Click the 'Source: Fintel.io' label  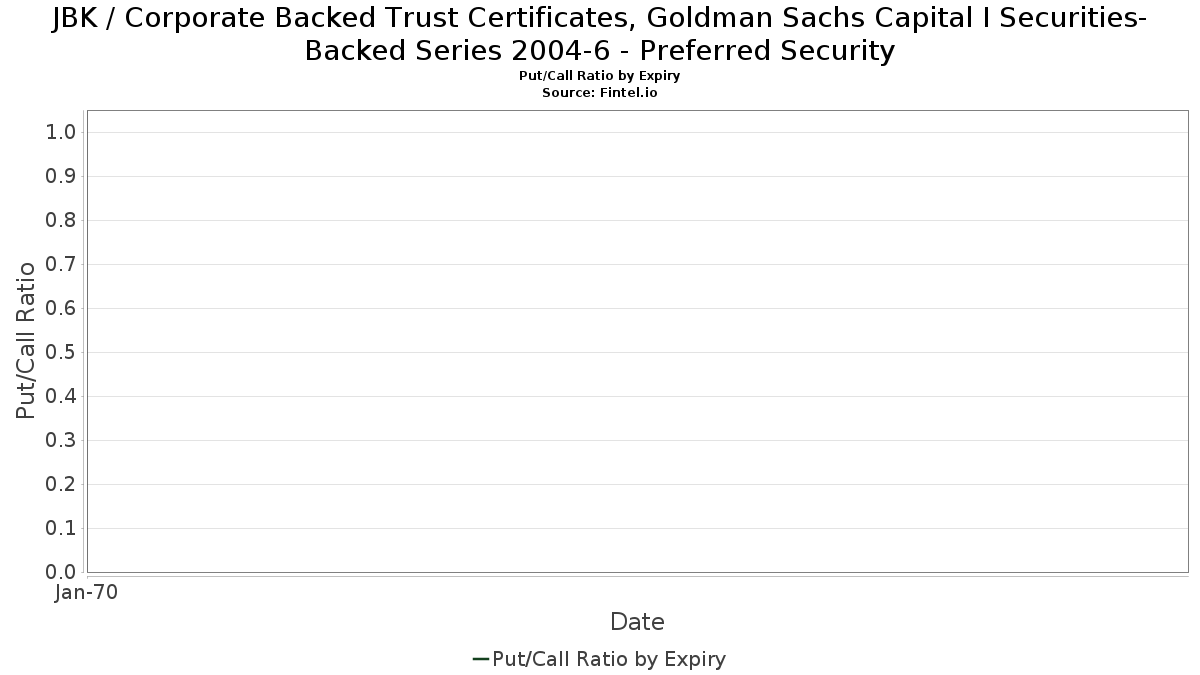coord(600,92)
